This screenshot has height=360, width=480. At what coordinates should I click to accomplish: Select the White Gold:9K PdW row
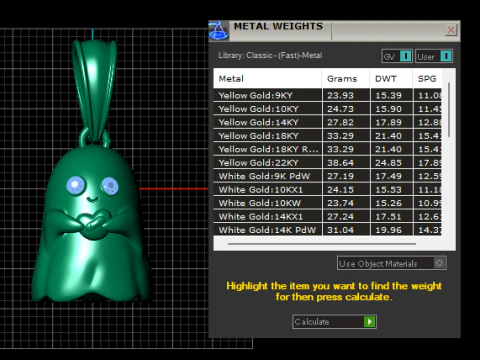point(327,176)
